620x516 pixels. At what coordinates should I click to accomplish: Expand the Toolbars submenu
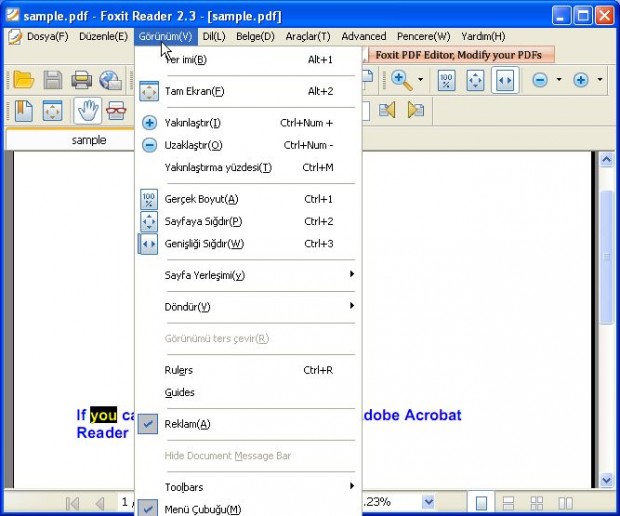tap(248, 487)
